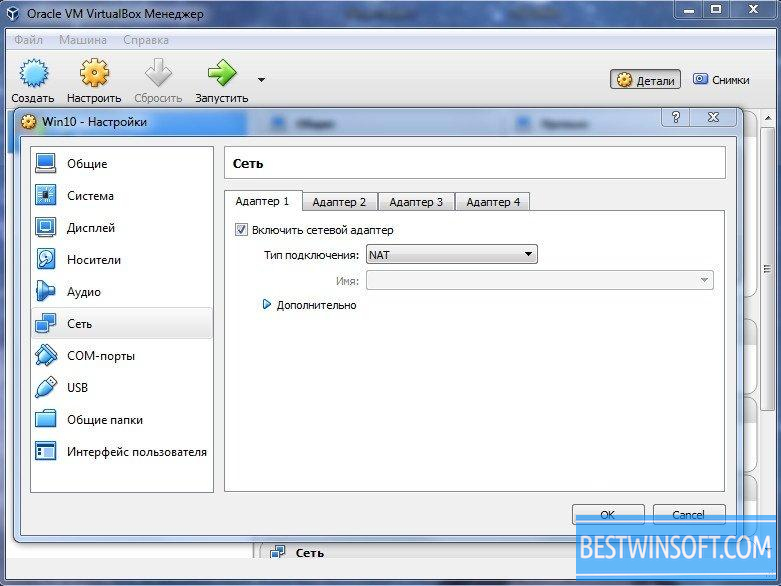The width and height of the screenshot is (781, 586).
Task: Toggle Включить сетевой адаптер checkbox
Action: 241,230
